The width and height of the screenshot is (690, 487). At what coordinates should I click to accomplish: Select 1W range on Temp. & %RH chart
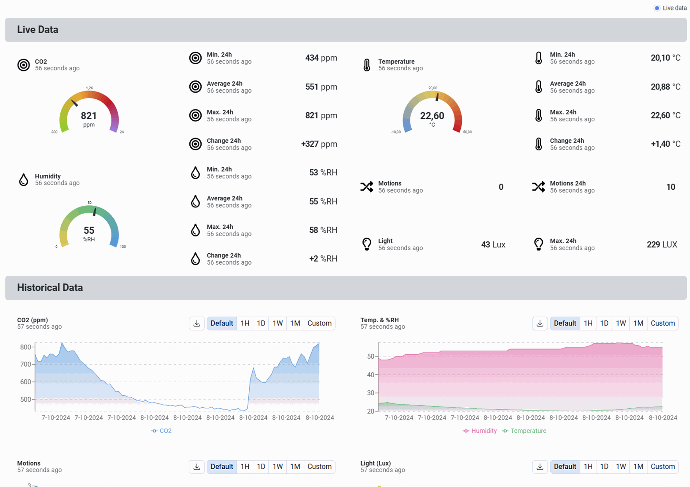coord(621,323)
